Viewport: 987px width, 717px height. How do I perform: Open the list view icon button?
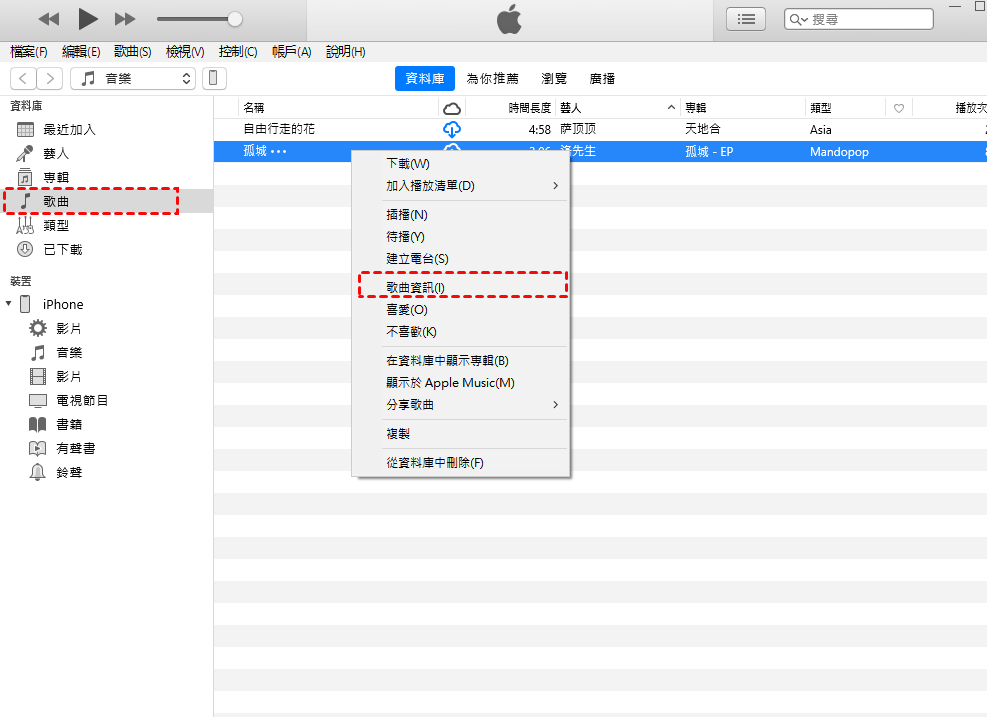(x=746, y=19)
